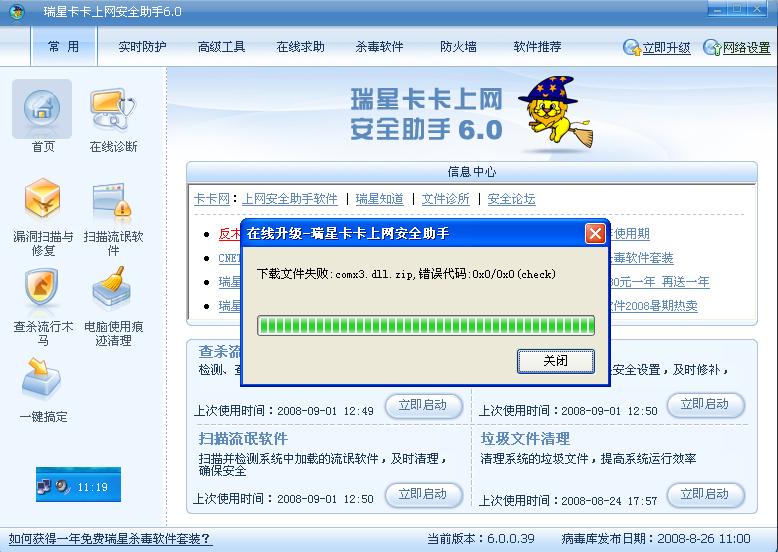
Task: Click the network tray icon
Action: pyautogui.click(x=44, y=487)
